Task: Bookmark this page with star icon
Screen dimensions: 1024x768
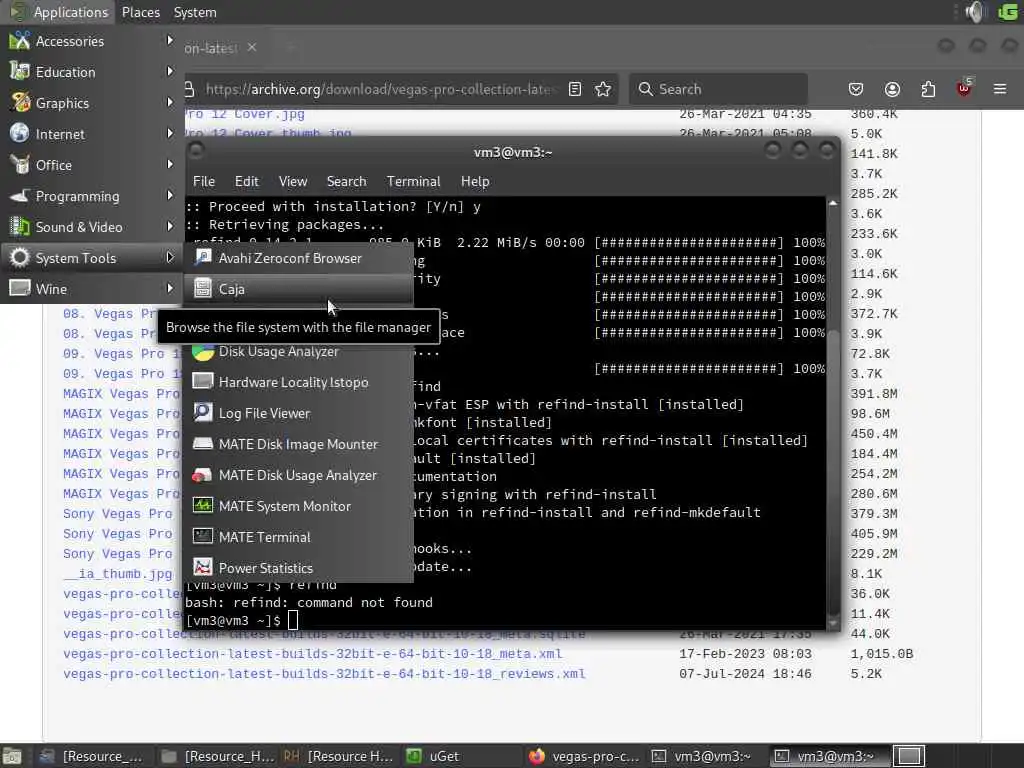Action: tap(603, 89)
